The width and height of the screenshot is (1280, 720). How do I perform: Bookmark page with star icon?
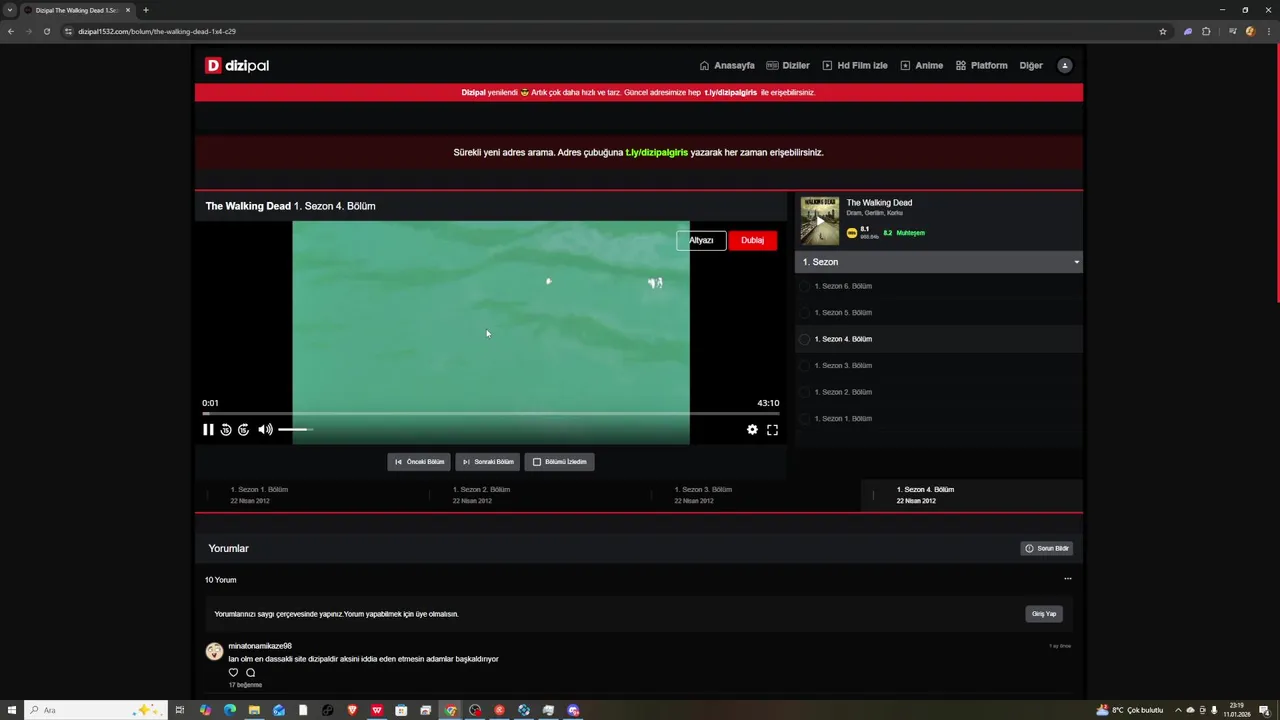(1163, 31)
